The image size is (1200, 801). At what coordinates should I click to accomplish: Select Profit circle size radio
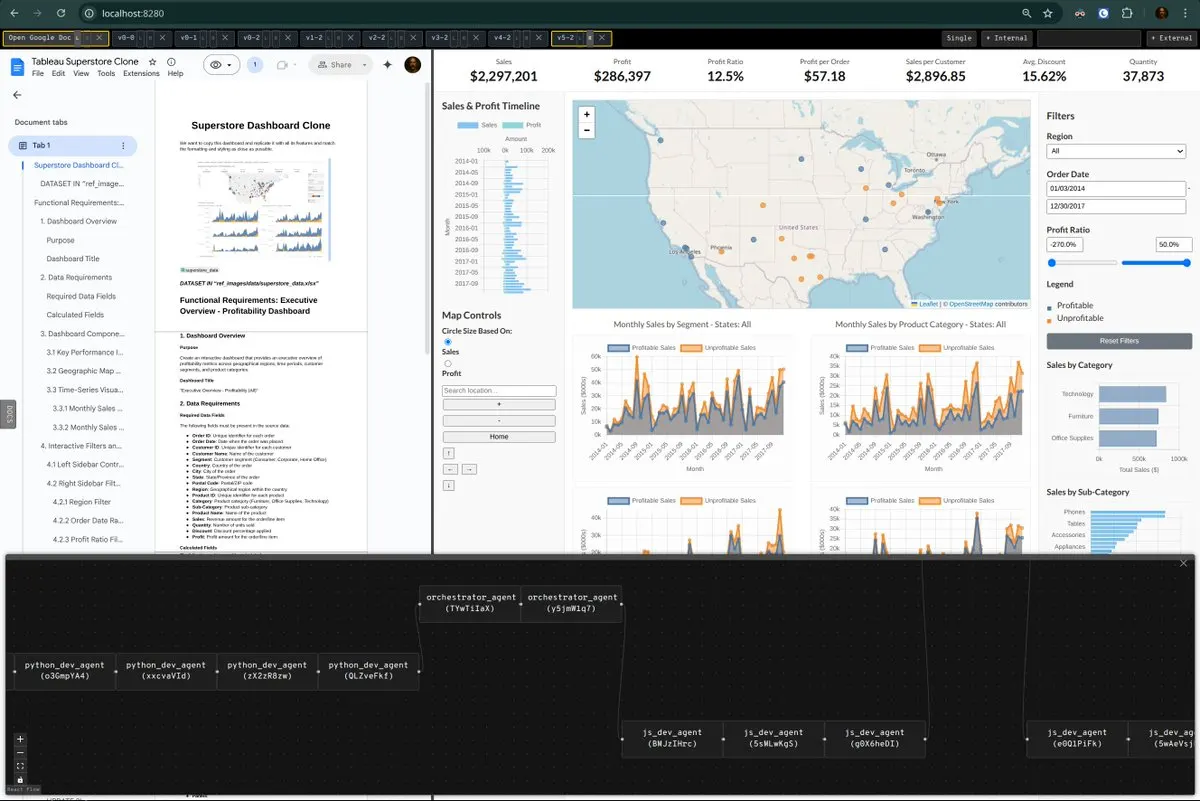447,363
